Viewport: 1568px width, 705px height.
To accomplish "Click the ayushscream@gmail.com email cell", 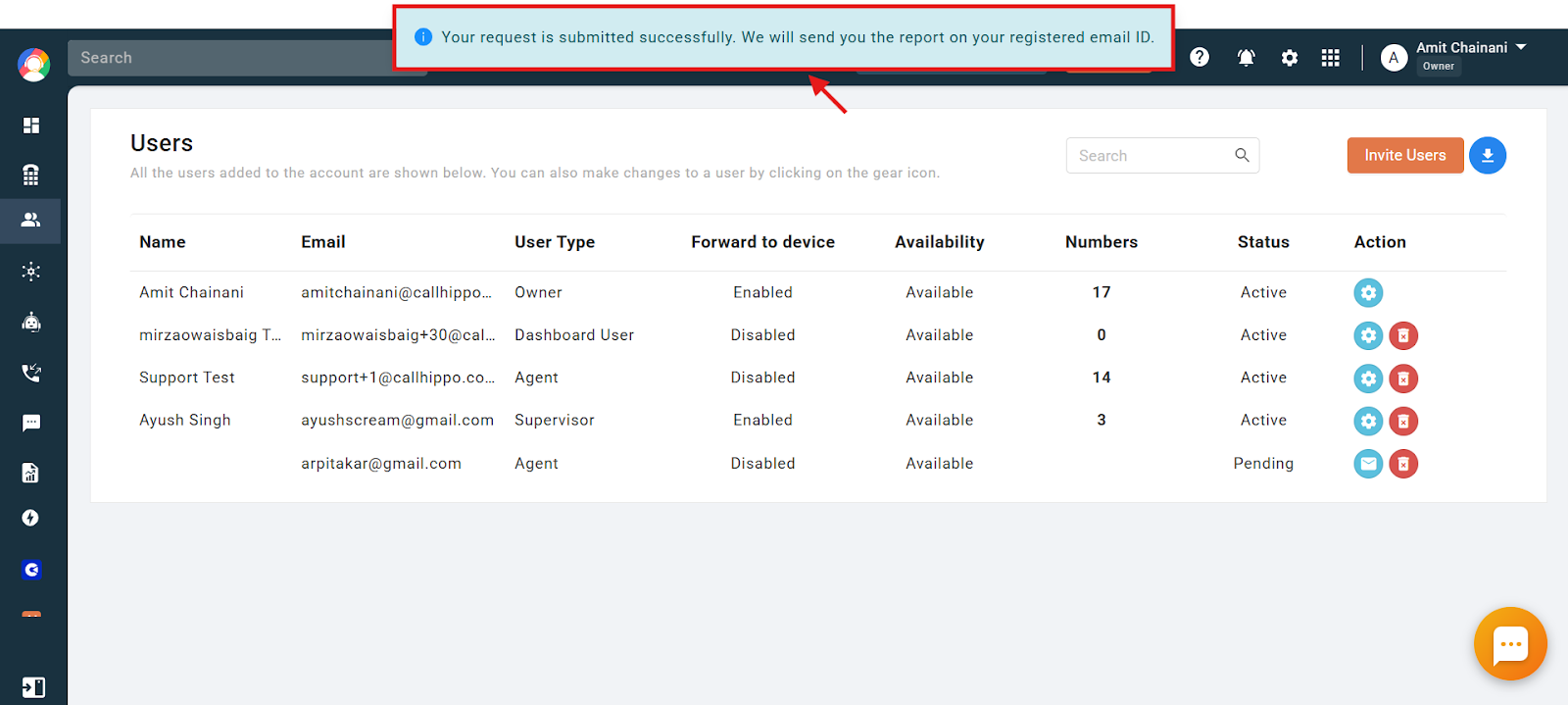I will (397, 420).
